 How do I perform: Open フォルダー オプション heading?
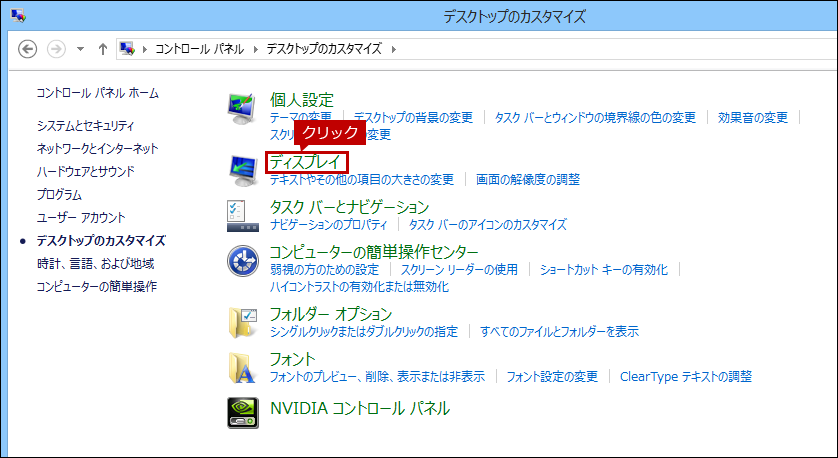point(331,314)
